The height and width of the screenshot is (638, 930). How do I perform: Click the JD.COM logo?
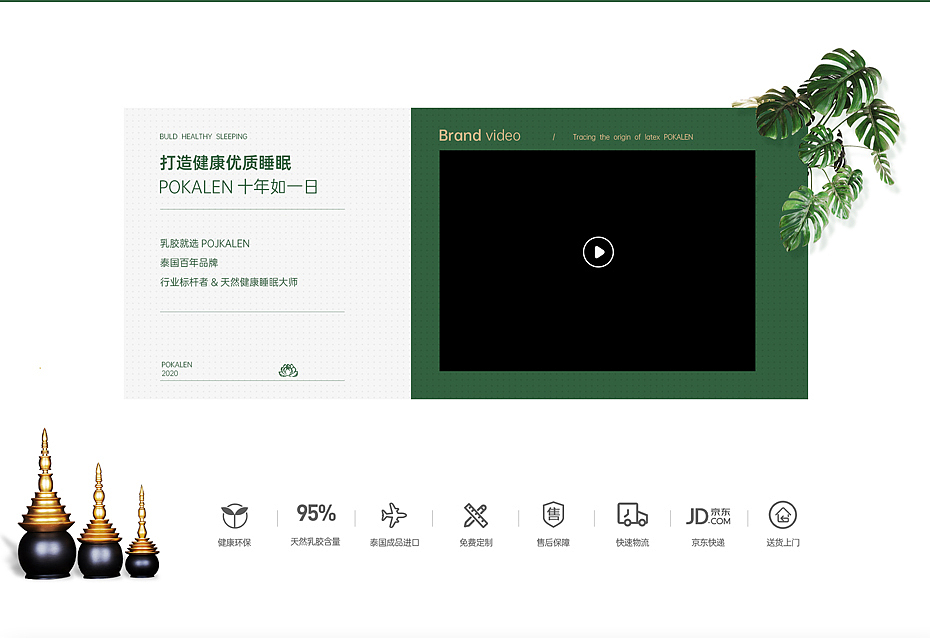pyautogui.click(x=708, y=516)
